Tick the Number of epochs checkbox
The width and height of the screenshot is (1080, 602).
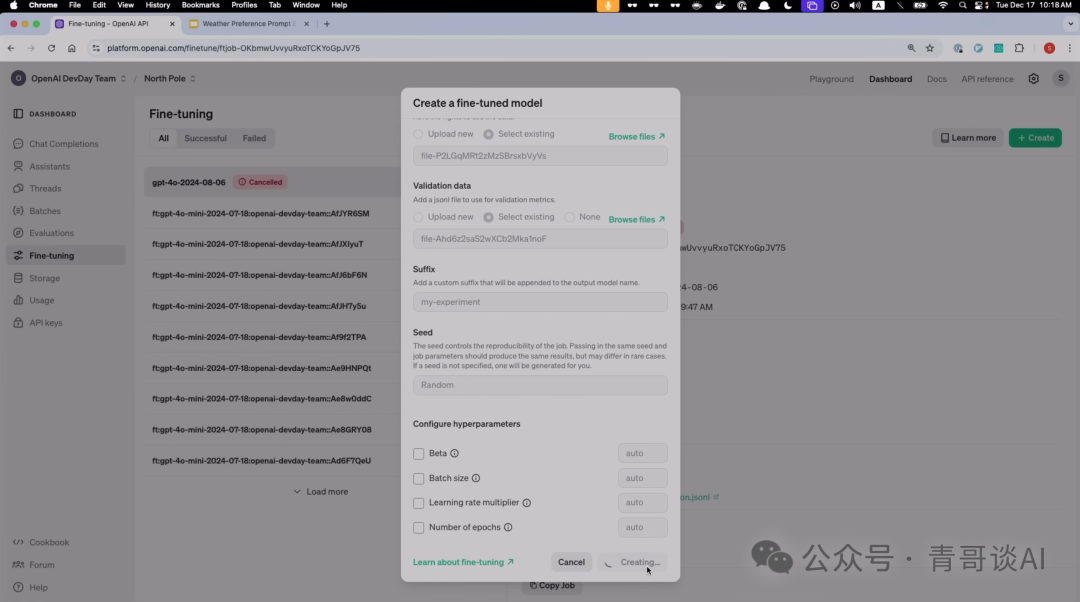pyautogui.click(x=419, y=528)
